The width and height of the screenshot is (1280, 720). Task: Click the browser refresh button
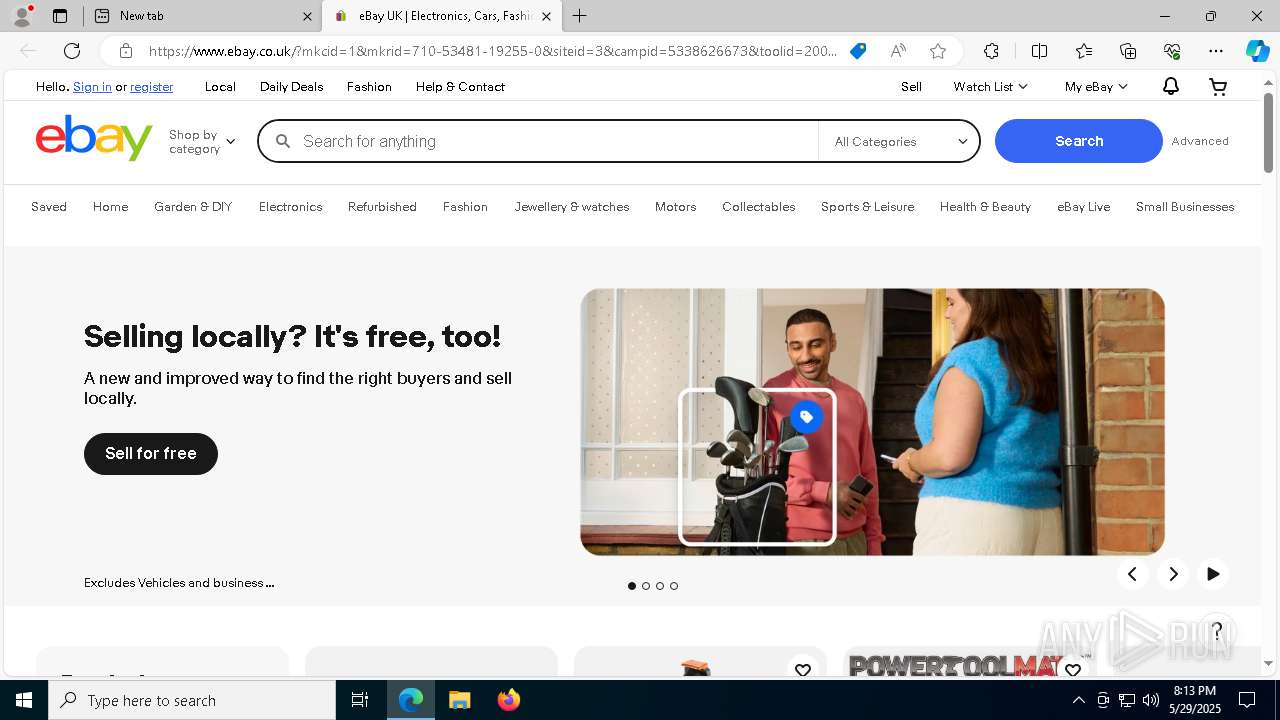(x=72, y=51)
